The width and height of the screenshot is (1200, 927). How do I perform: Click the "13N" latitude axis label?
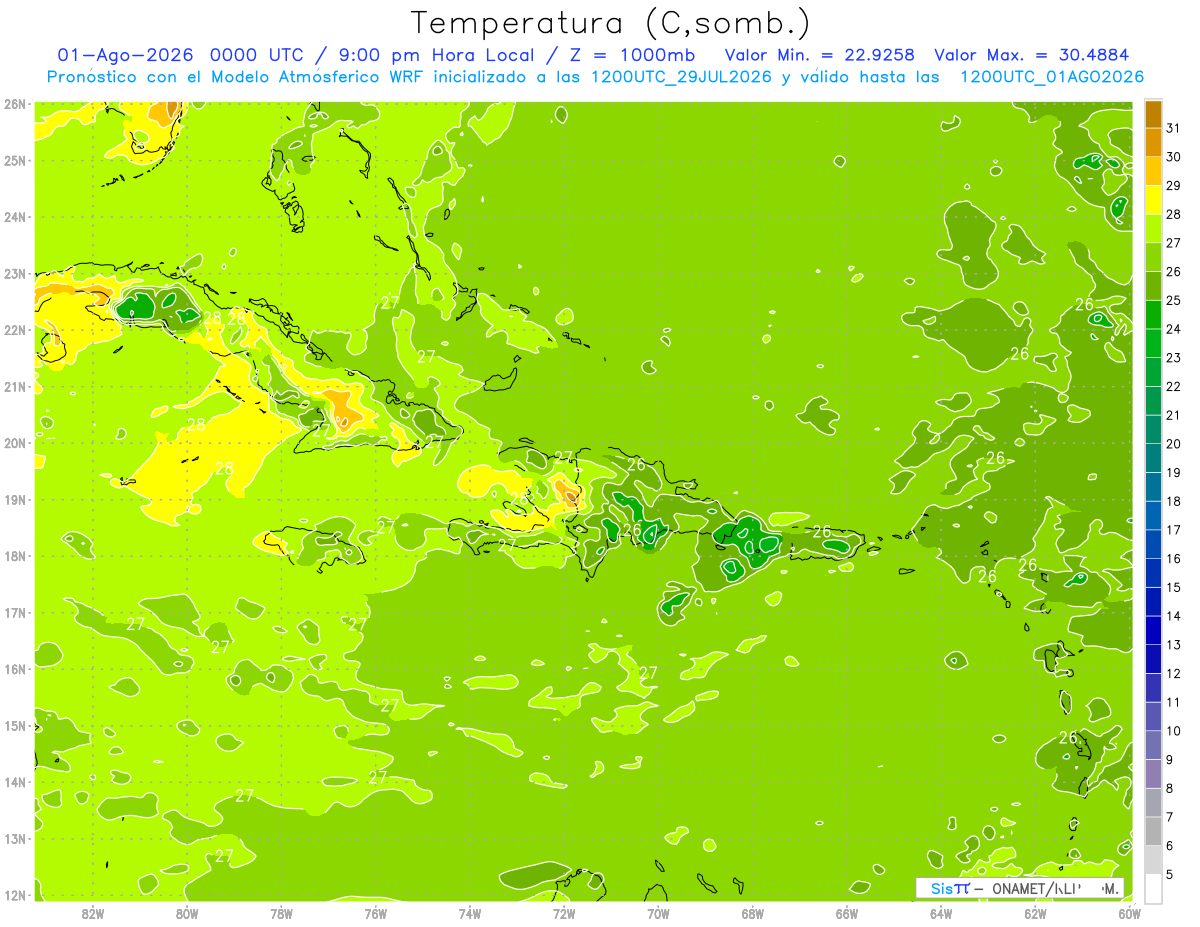pyautogui.click(x=15, y=838)
